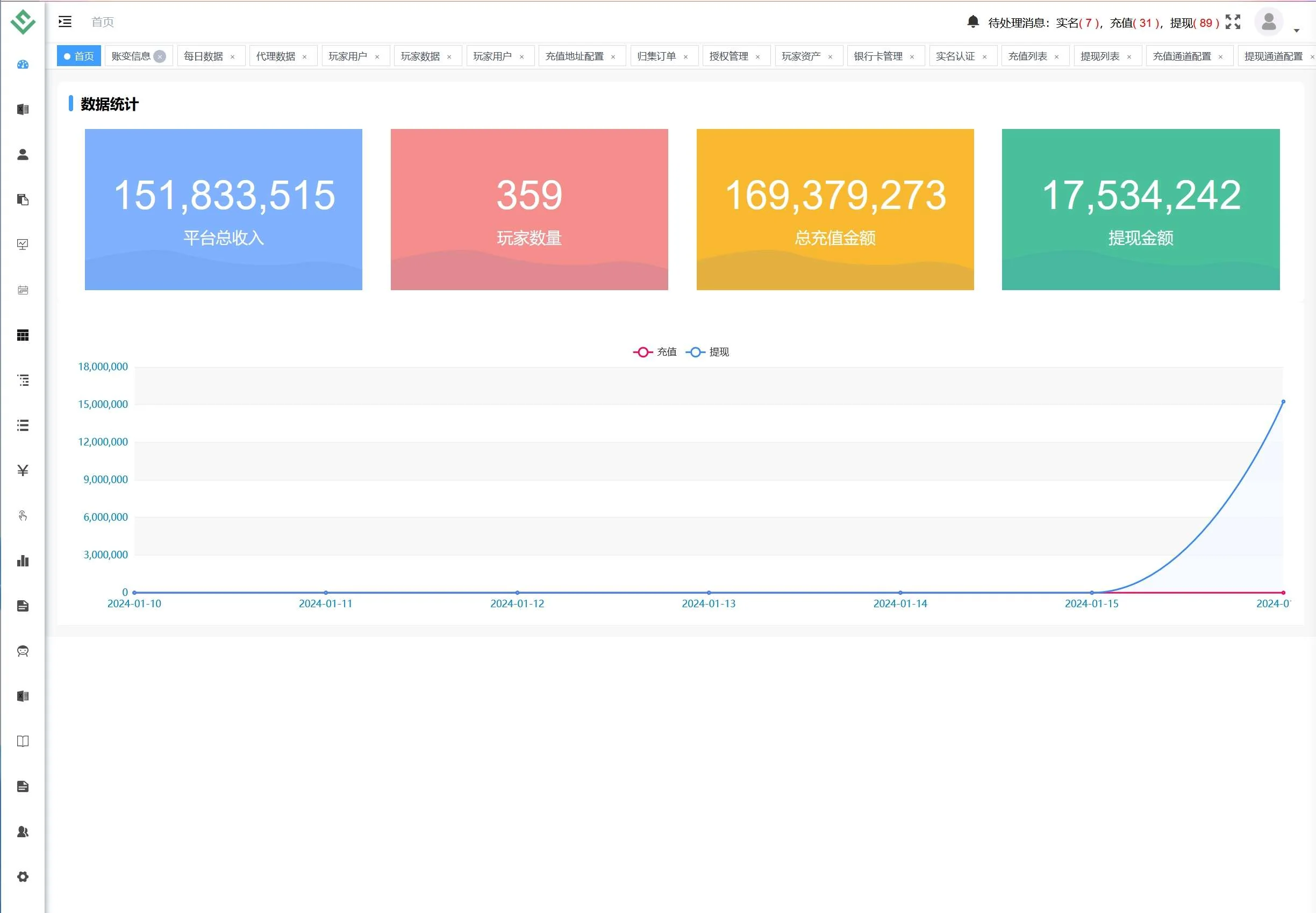Click the 平台总收入 statistics card
This screenshot has width=1316, height=913.
(x=223, y=209)
